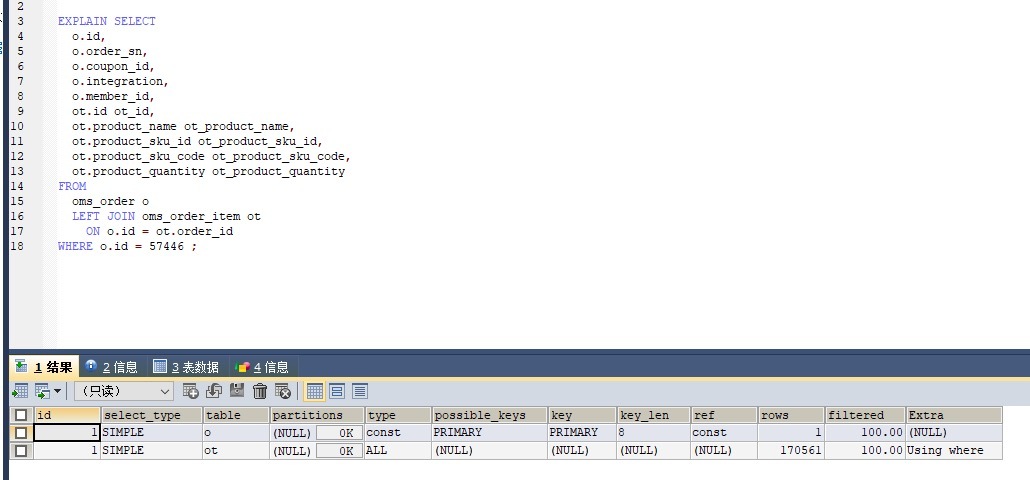Viewport: 1030px width, 480px height.
Task: Switch to form view mode icon
Action: 337,391
